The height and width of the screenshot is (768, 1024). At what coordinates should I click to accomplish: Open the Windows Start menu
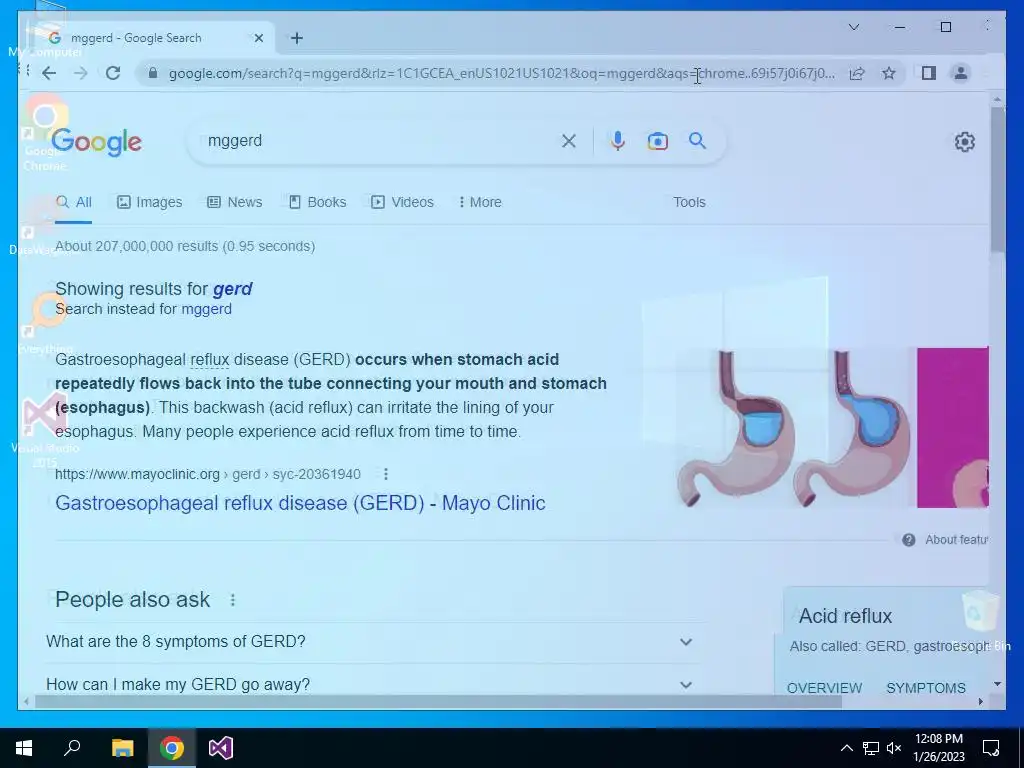24,748
